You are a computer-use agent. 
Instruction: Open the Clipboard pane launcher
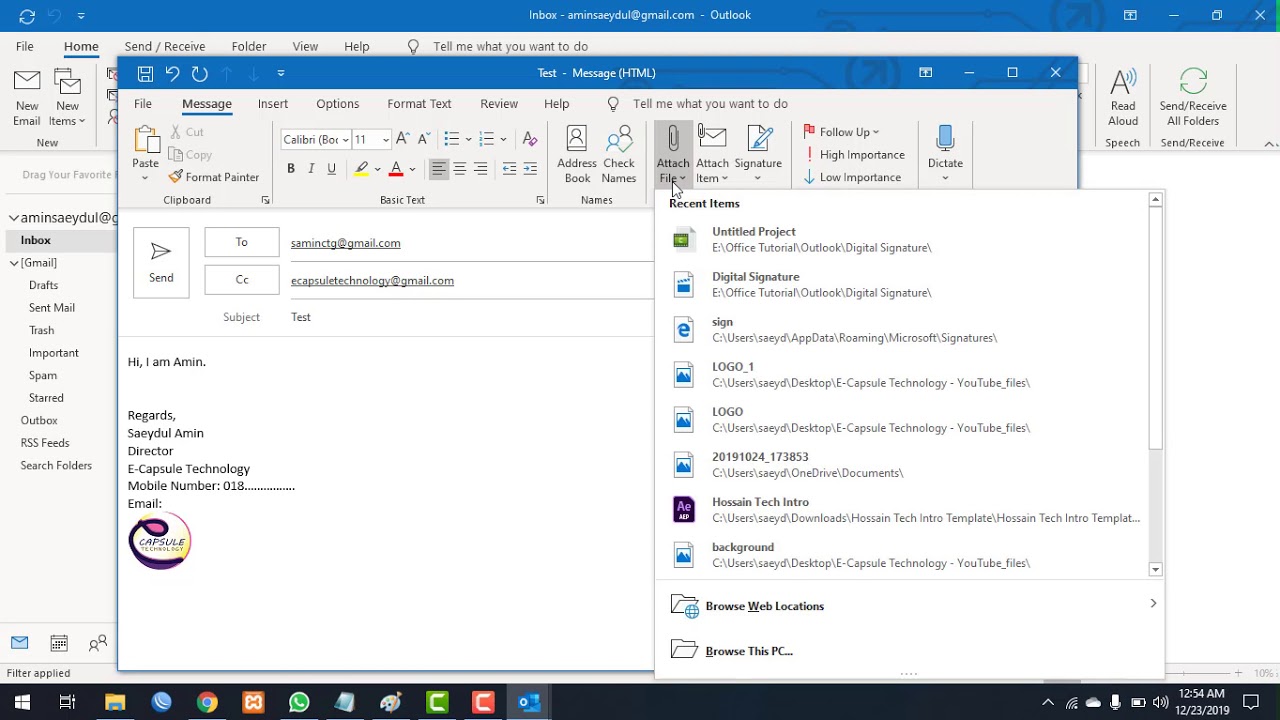coord(265,200)
